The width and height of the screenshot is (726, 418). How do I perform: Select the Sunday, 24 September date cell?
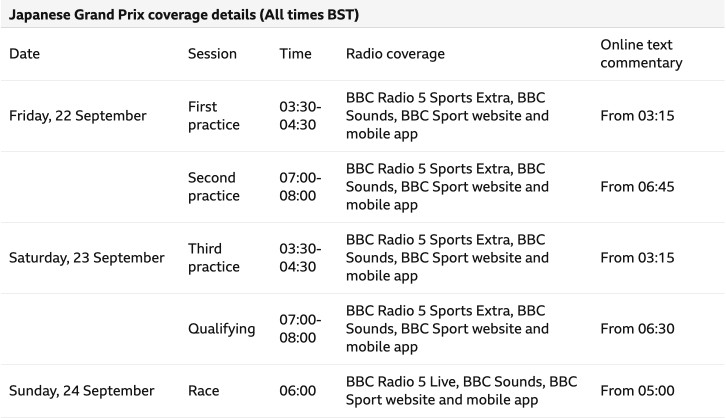click(81, 391)
